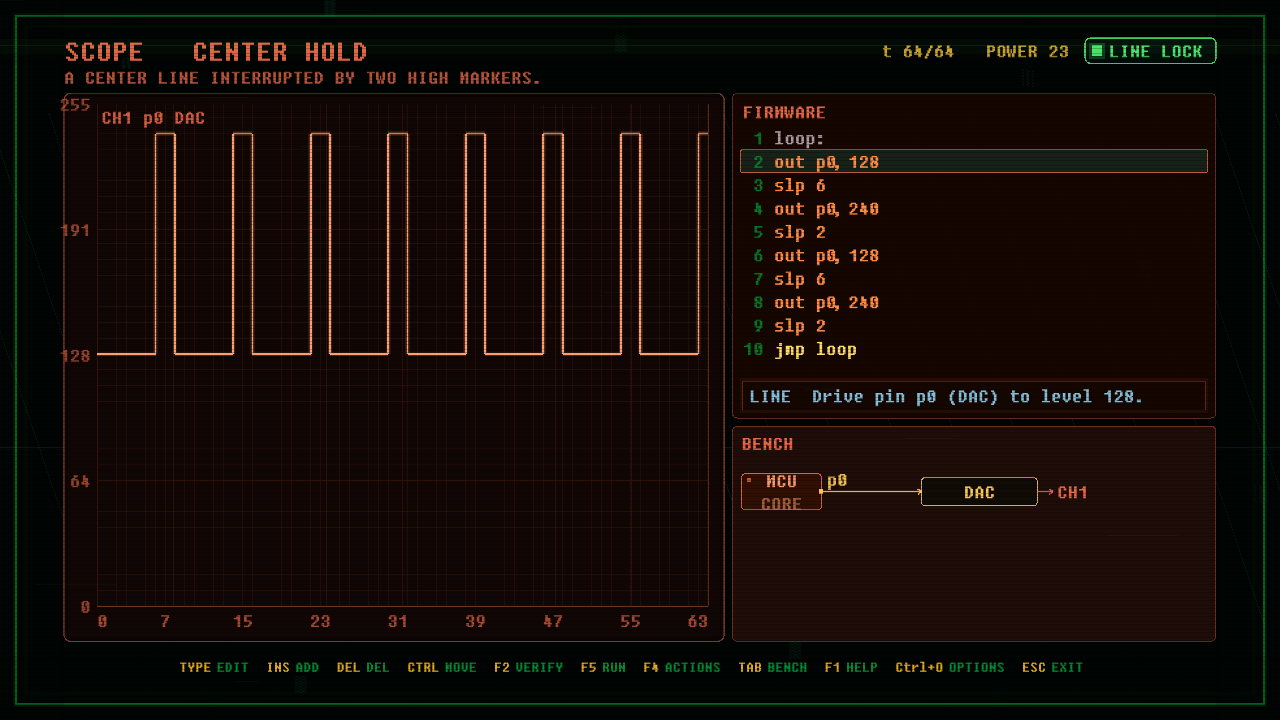The height and width of the screenshot is (720, 1280).
Task: Select firmware line 7 'slp 6'
Action: pos(973,279)
